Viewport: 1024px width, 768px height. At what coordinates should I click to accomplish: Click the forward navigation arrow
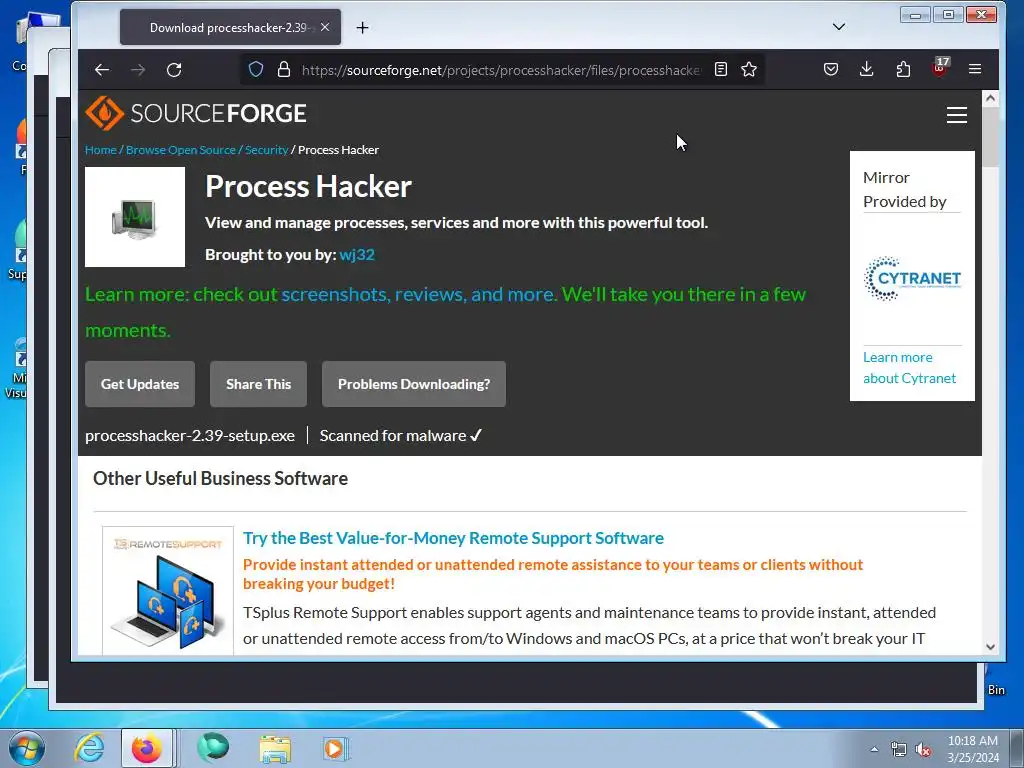coord(138,70)
